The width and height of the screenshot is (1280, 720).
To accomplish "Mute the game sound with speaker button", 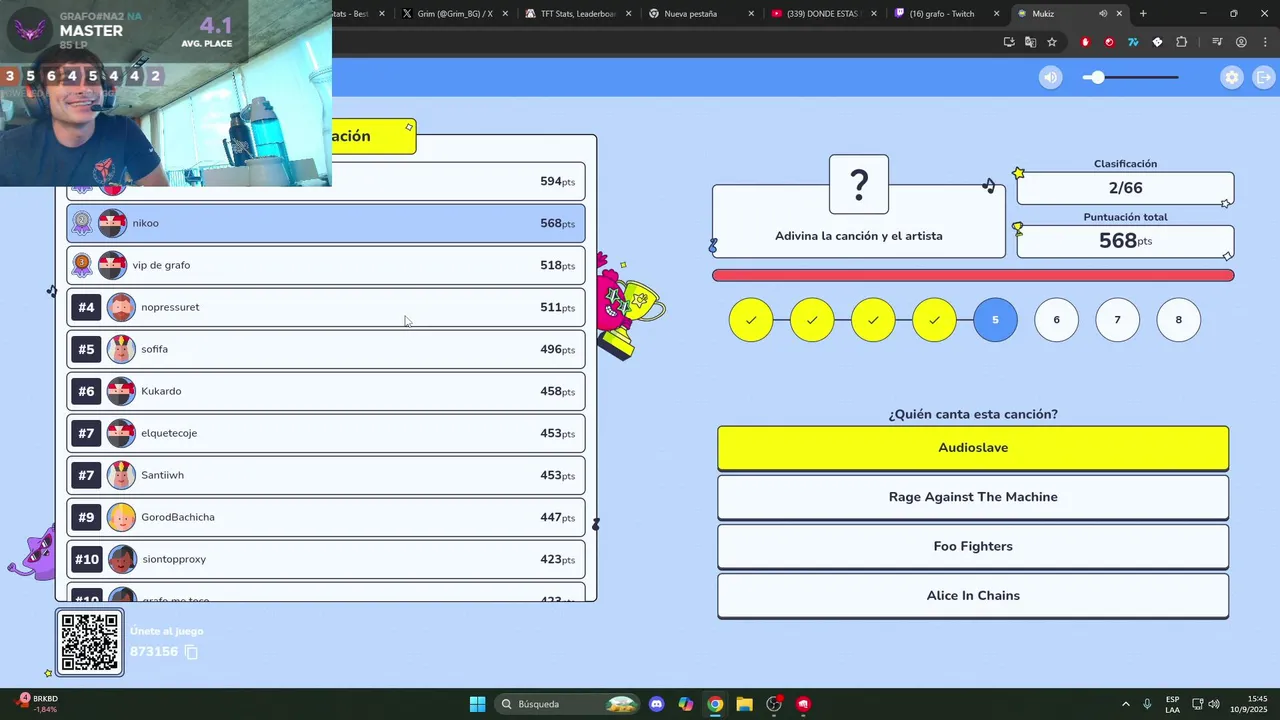I will pyautogui.click(x=1050, y=77).
